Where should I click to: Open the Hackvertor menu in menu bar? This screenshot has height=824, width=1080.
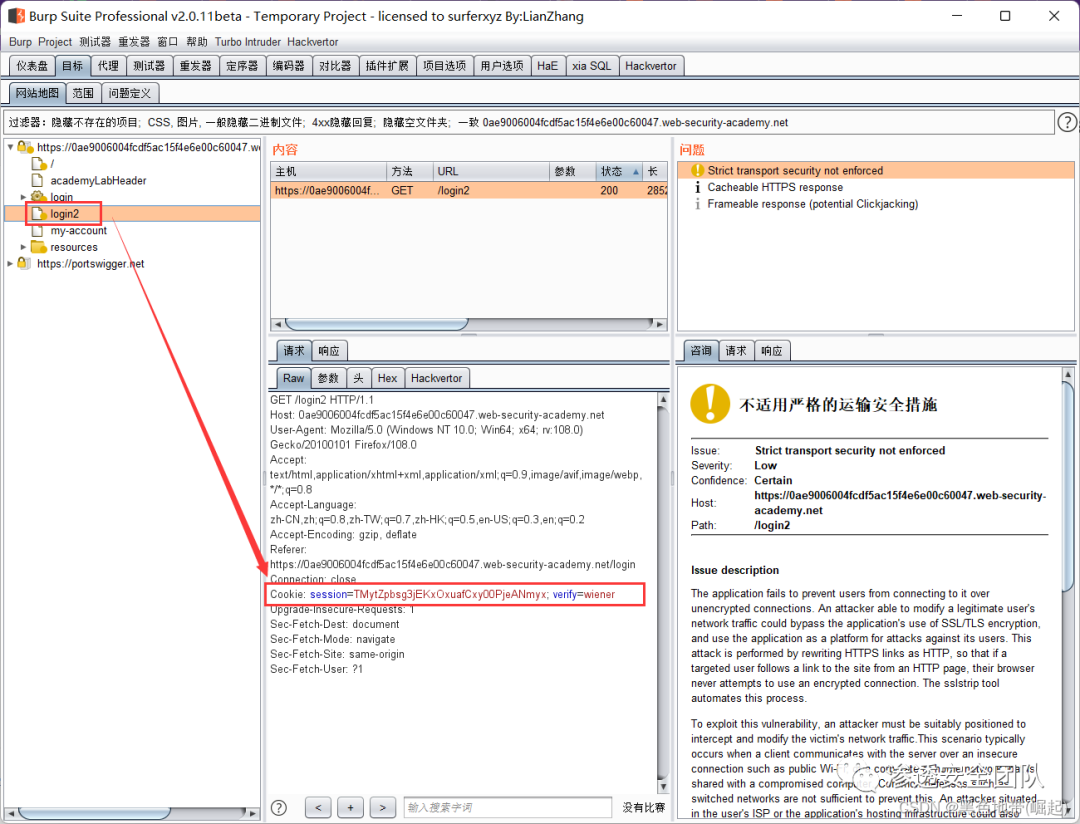click(313, 42)
